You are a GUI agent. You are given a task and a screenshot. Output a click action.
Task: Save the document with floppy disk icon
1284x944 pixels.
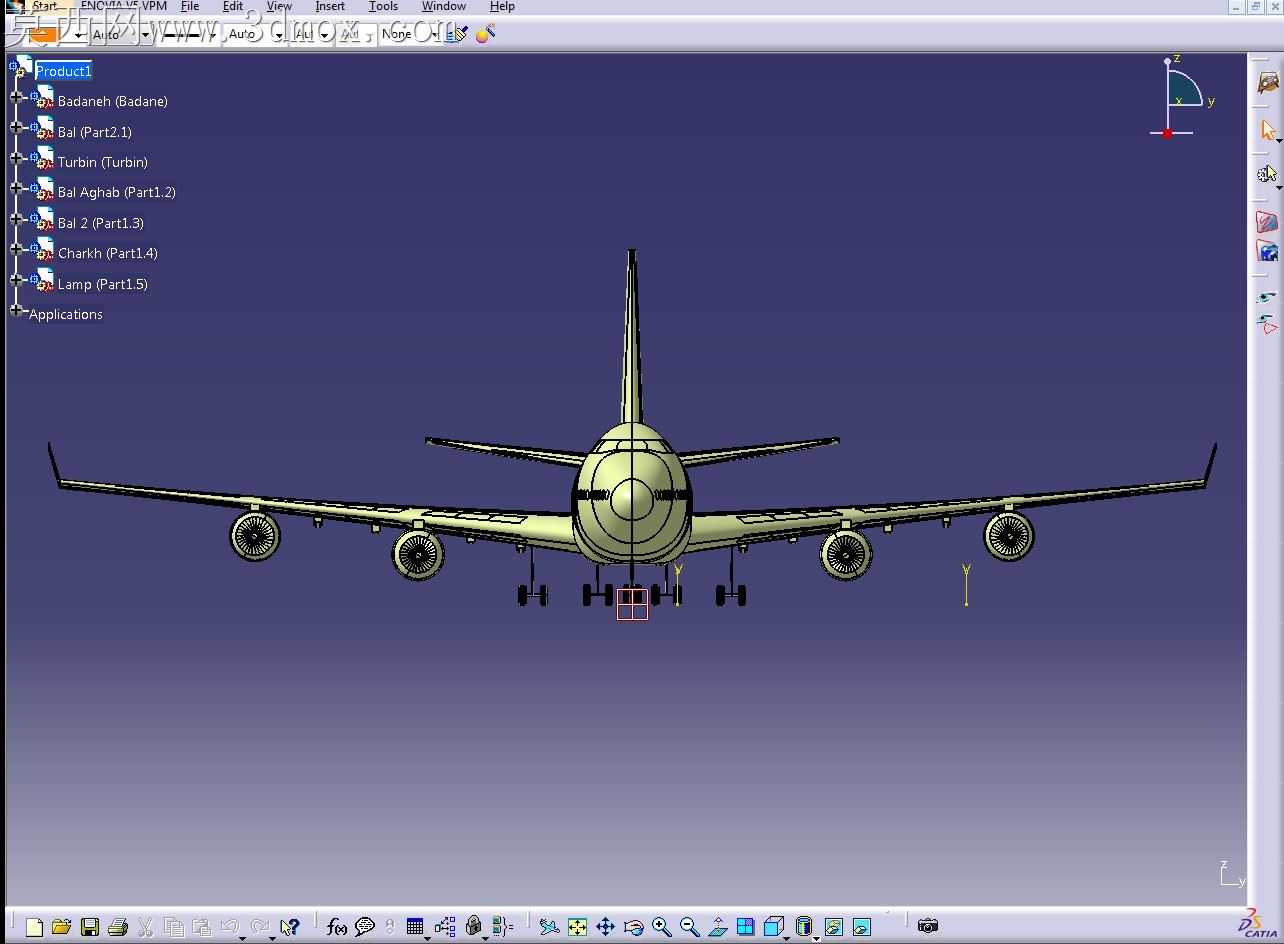click(90, 927)
